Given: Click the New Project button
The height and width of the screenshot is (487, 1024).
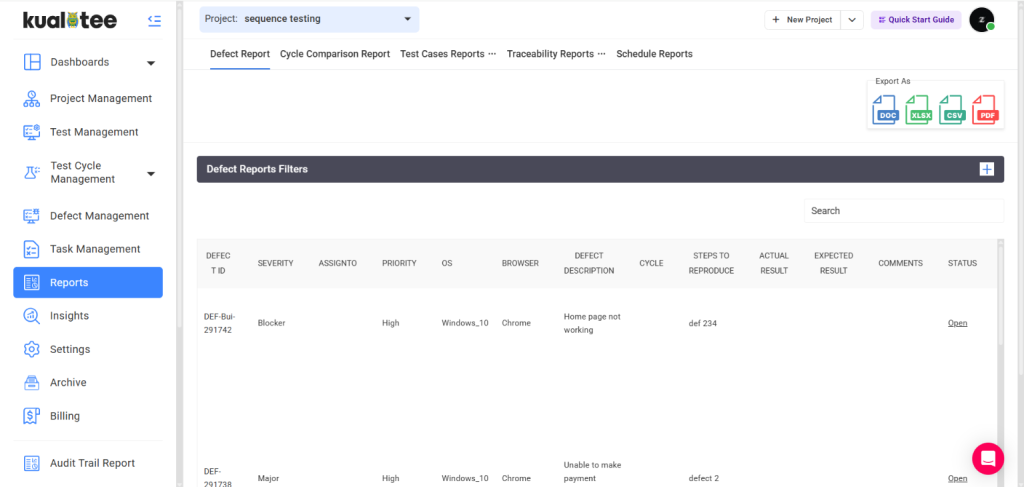Looking at the screenshot, I should (x=802, y=20).
